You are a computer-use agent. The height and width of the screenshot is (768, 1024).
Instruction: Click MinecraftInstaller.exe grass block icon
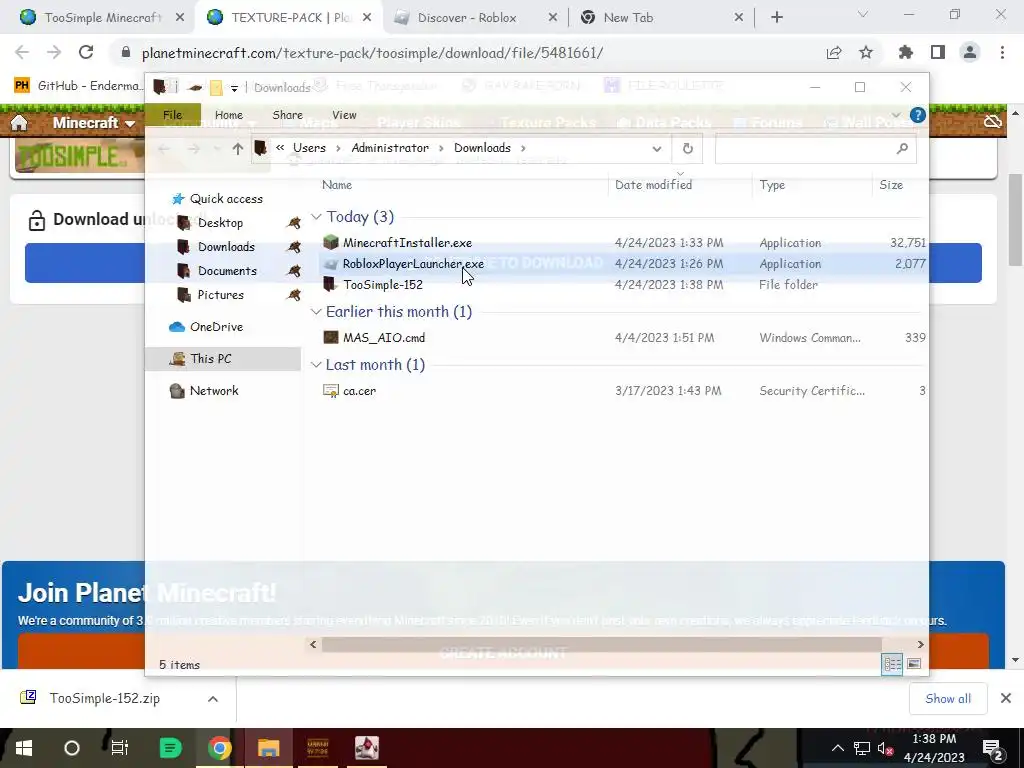tap(331, 242)
